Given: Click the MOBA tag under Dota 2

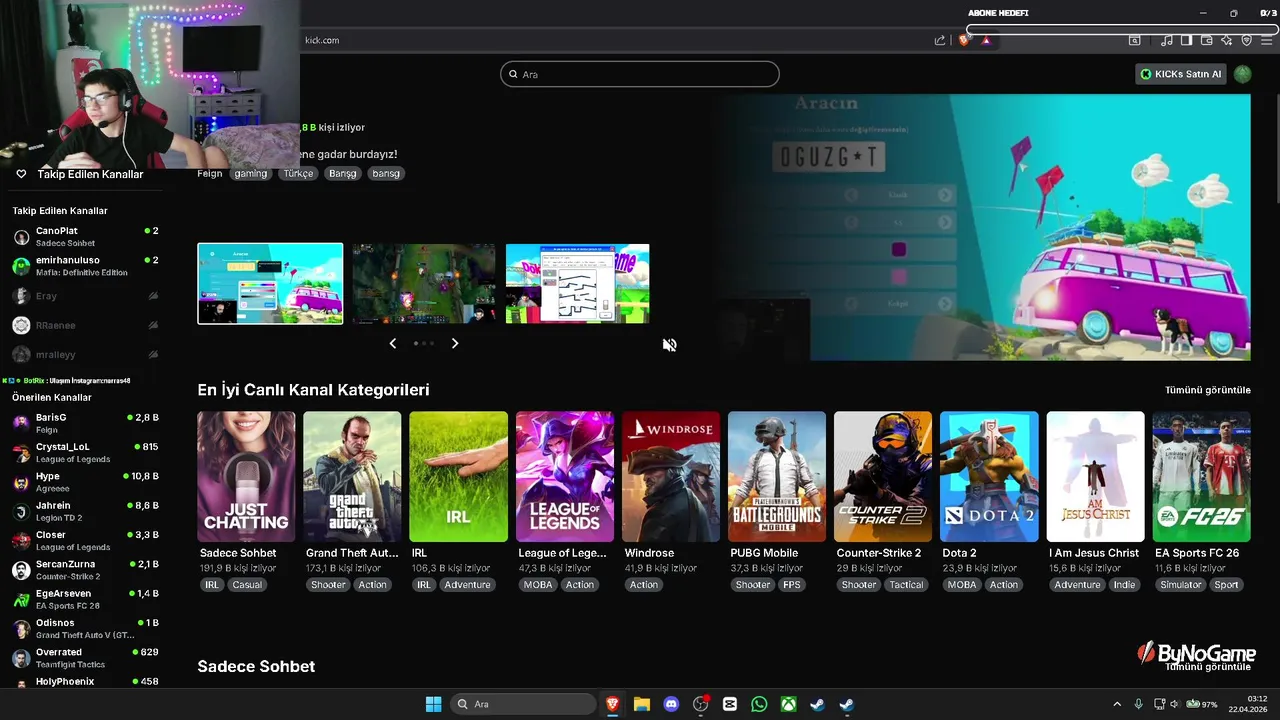Looking at the screenshot, I should click(x=962, y=585).
